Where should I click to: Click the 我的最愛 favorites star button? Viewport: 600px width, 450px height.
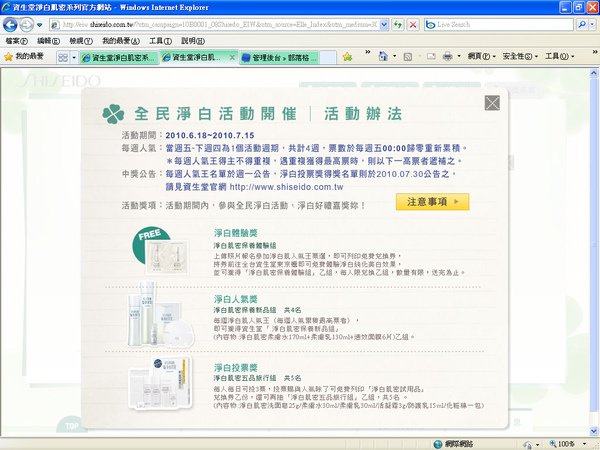tap(24, 57)
